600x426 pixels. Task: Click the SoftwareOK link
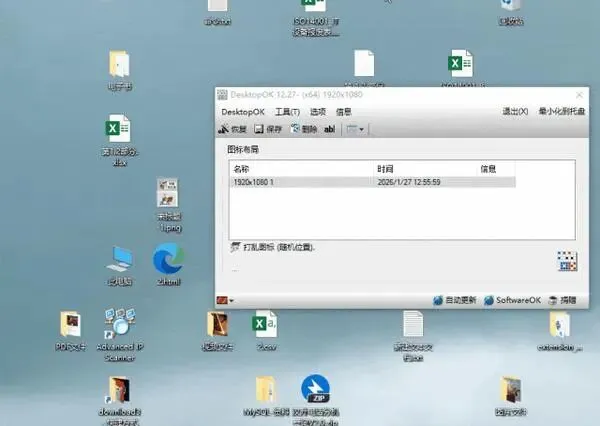pos(512,300)
